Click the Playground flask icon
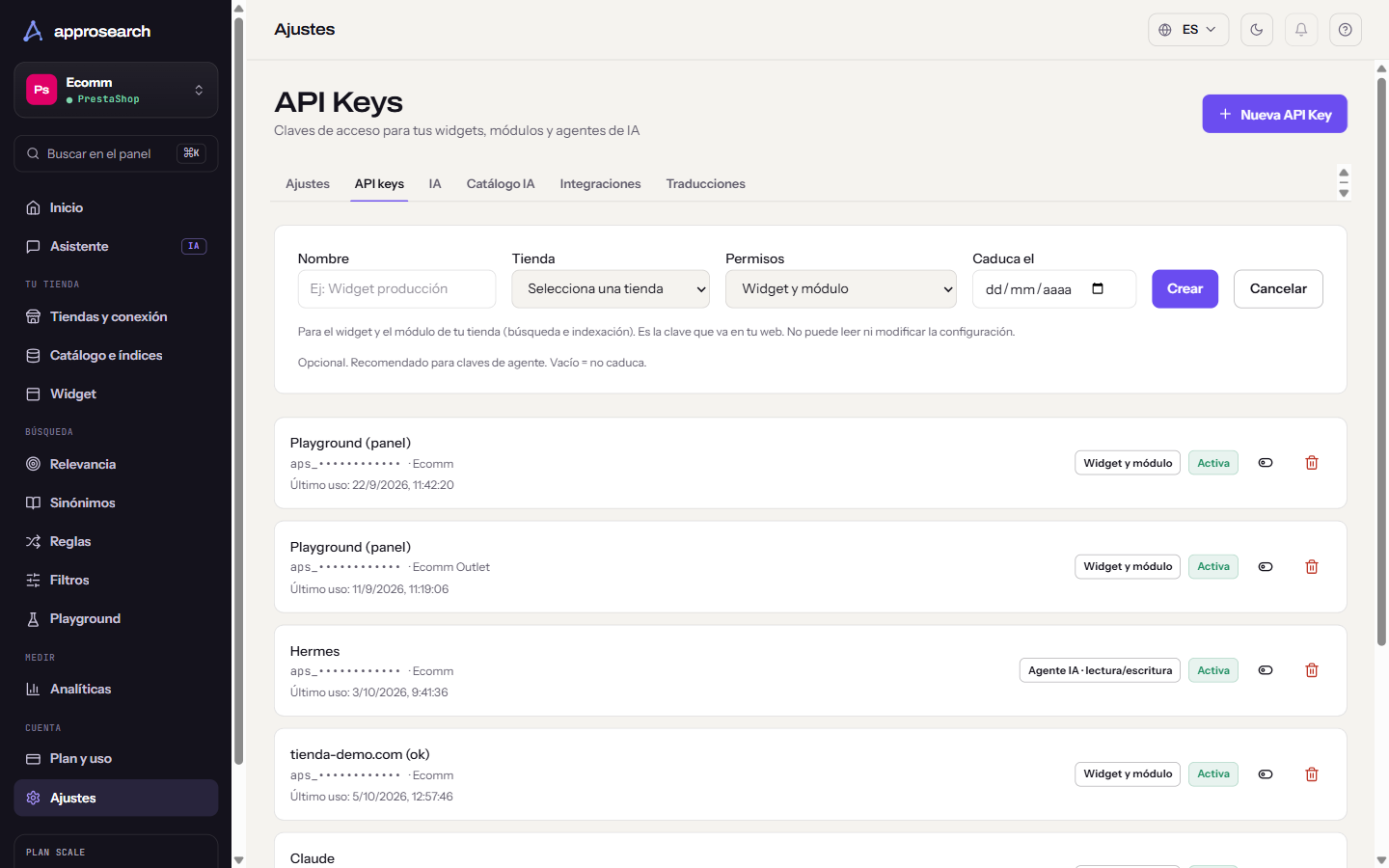 click(x=33, y=618)
